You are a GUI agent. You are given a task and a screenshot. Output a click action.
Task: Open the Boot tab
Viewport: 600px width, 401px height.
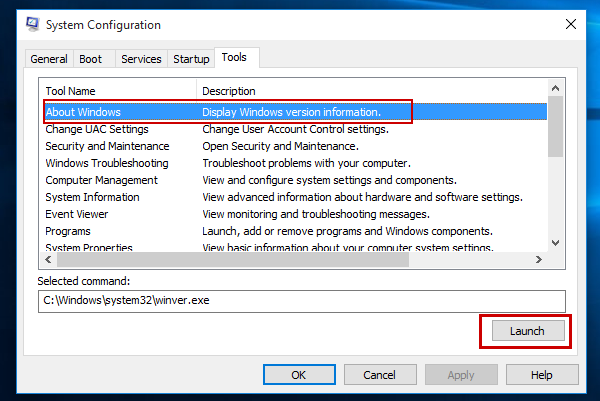tap(94, 59)
